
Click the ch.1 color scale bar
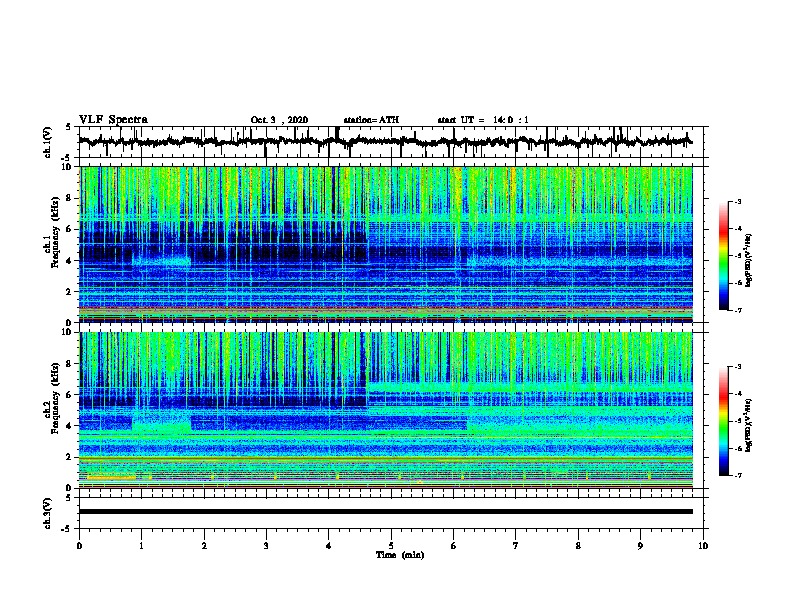(724, 256)
